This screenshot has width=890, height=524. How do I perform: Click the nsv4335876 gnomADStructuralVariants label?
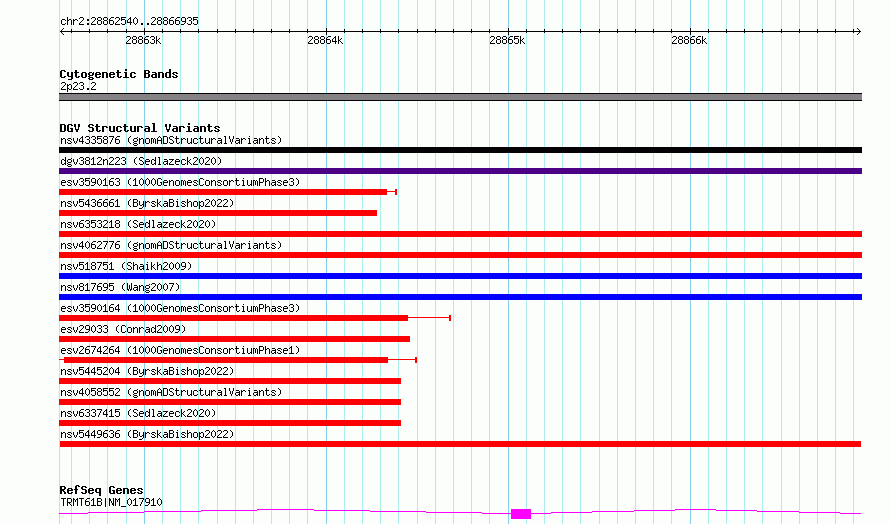[171, 140]
